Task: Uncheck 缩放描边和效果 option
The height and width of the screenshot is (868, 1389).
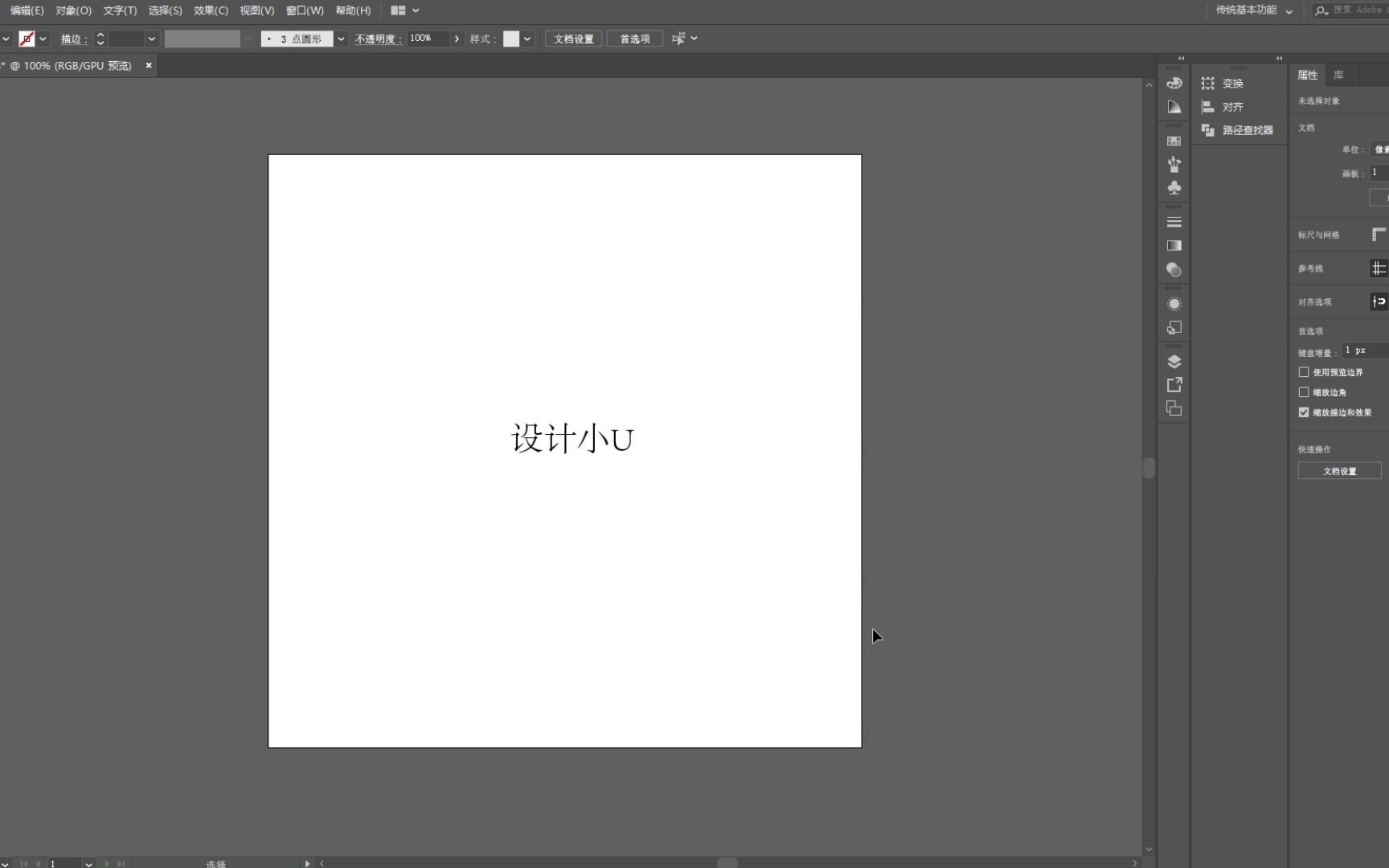Action: click(x=1304, y=412)
